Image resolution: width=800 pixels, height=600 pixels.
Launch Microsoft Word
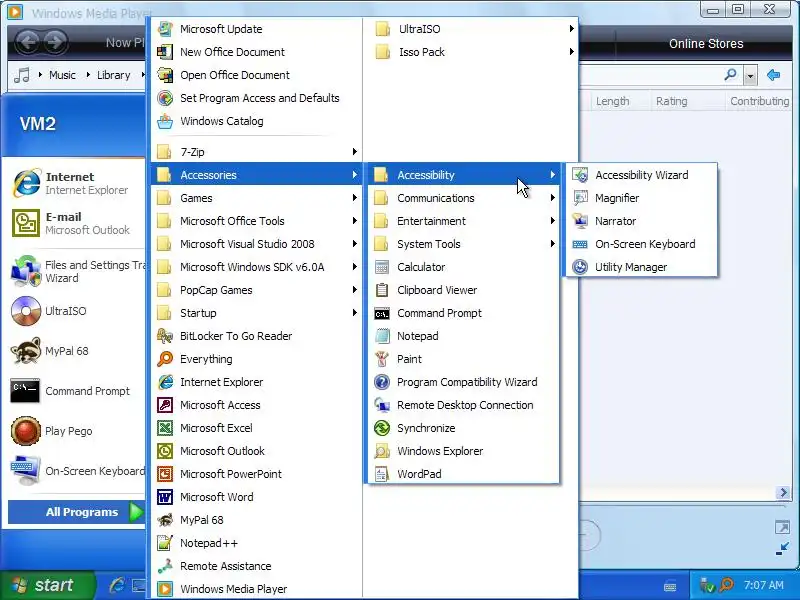pyautogui.click(x=257, y=496)
